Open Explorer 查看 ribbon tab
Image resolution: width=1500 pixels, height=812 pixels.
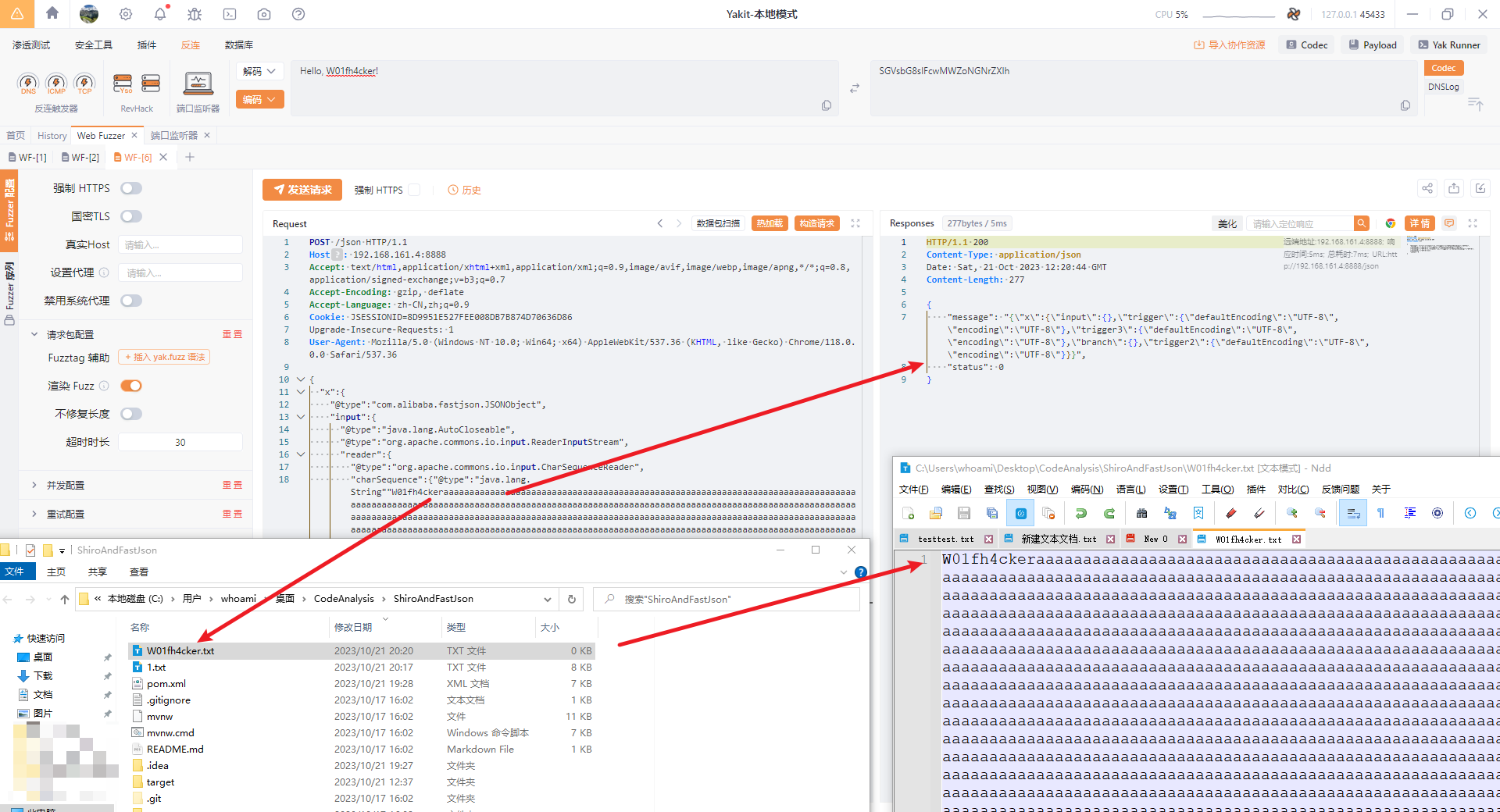[139, 572]
